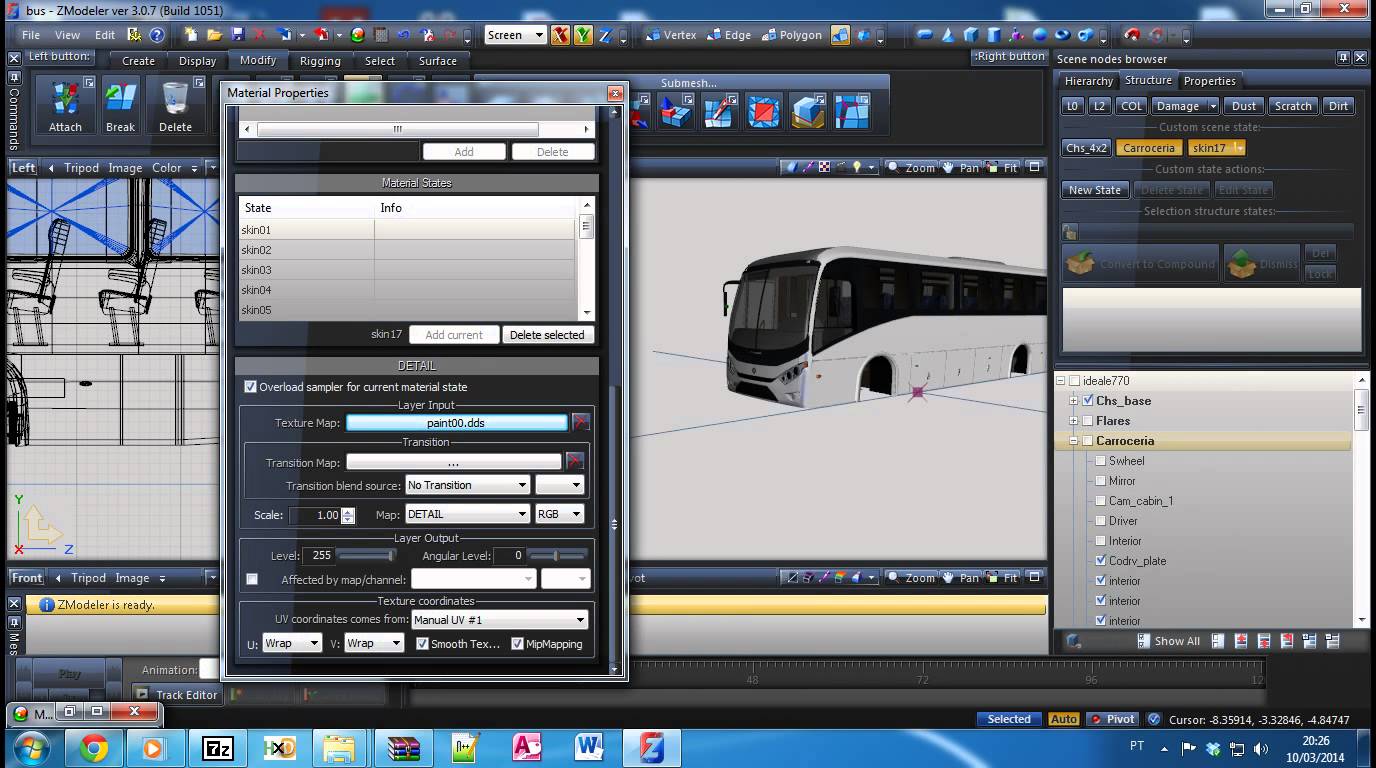Screen dimensions: 1376x768
Task: Open Transition blend source dropdown
Action: click(x=467, y=485)
